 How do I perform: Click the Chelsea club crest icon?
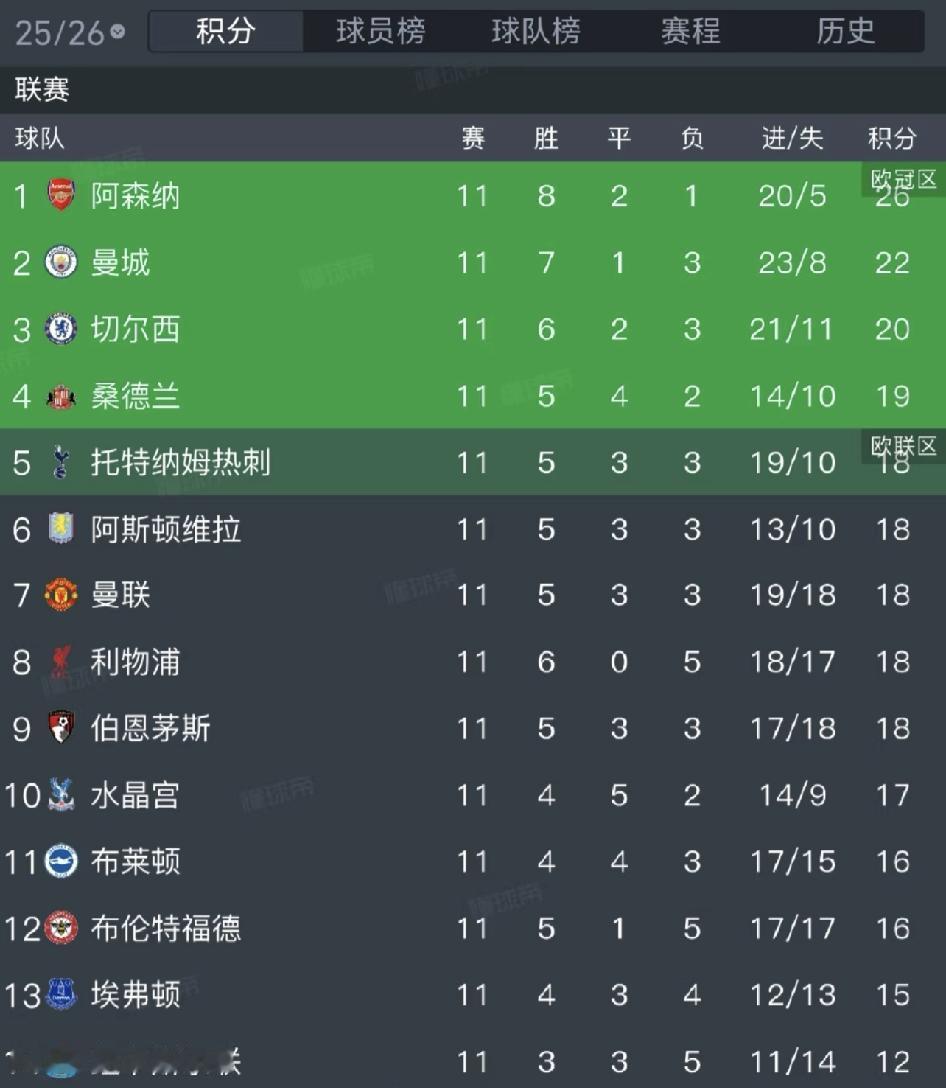coord(61,329)
